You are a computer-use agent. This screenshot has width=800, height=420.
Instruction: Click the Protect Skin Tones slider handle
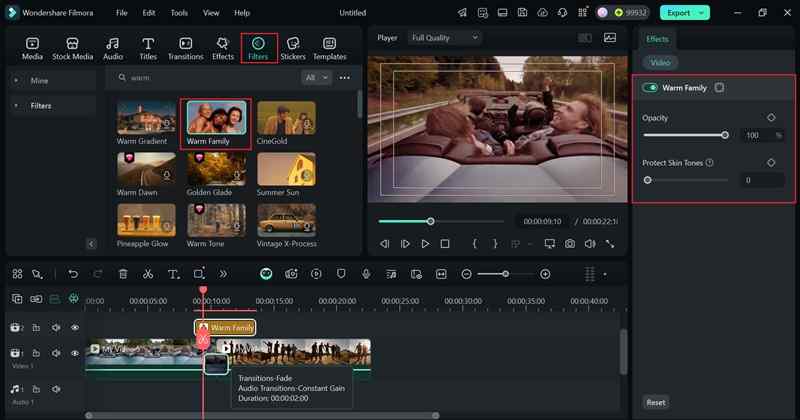[647, 180]
